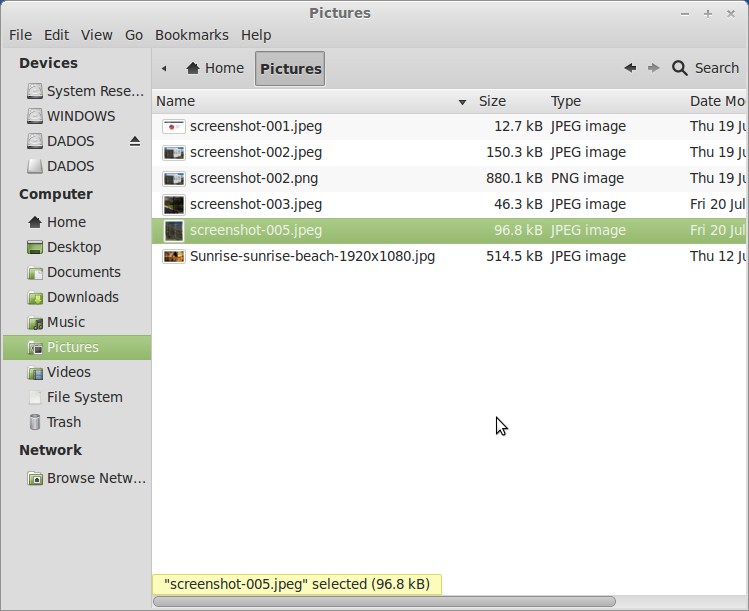749x611 pixels.
Task: Open Desktop in the sidebar
Action: click(74, 247)
